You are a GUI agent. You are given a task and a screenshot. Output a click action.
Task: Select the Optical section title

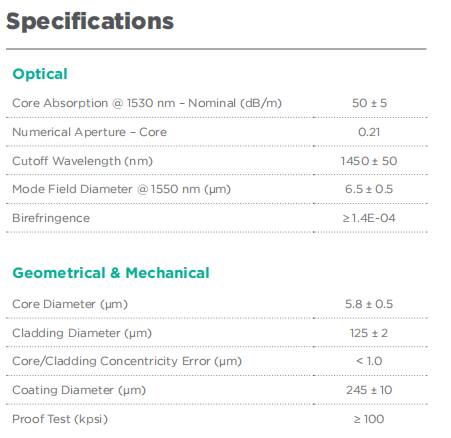click(40, 74)
